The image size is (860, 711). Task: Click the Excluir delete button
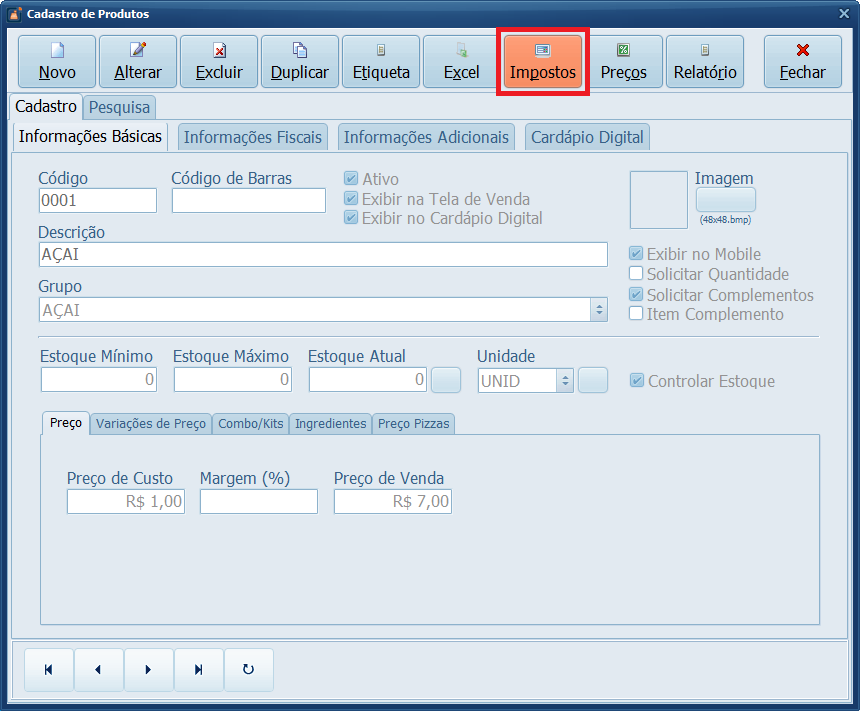pyautogui.click(x=218, y=62)
